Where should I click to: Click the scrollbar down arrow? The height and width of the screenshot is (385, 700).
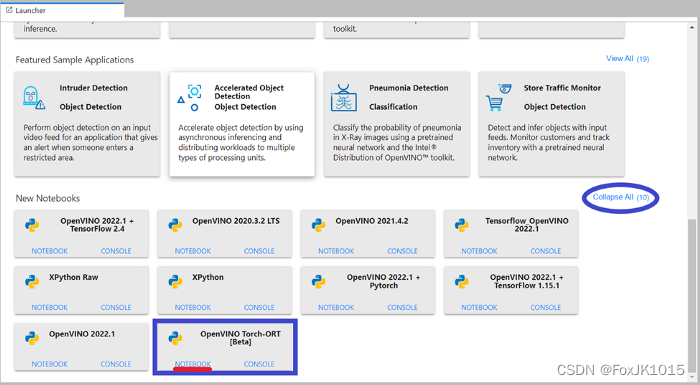[x=692, y=377]
